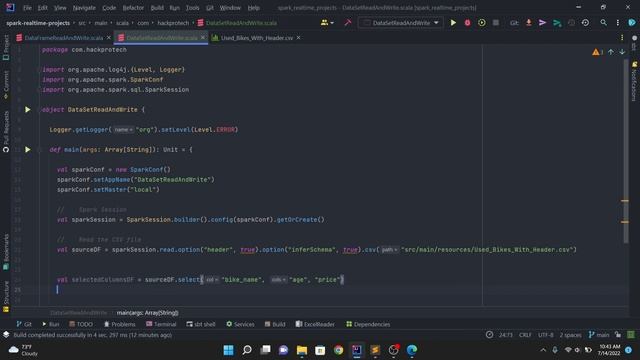The image size is (640, 360).
Task: Click hackprotech breadcrumb in navigation bar
Action: pos(173,23)
